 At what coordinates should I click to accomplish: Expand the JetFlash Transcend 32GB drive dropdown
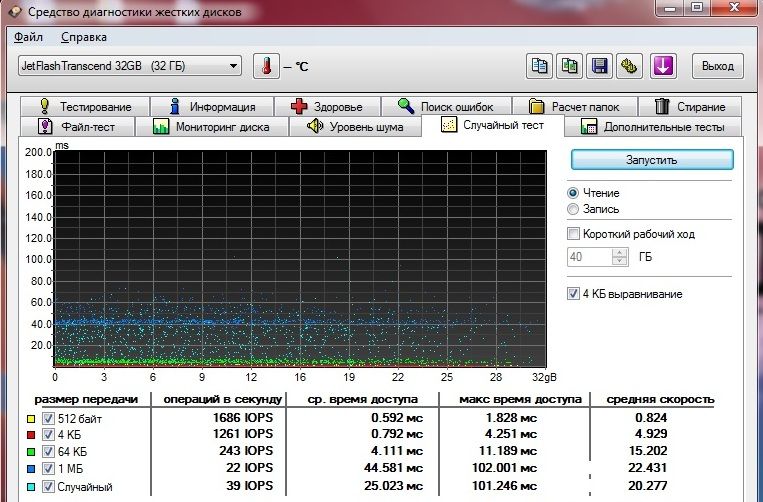[234, 67]
